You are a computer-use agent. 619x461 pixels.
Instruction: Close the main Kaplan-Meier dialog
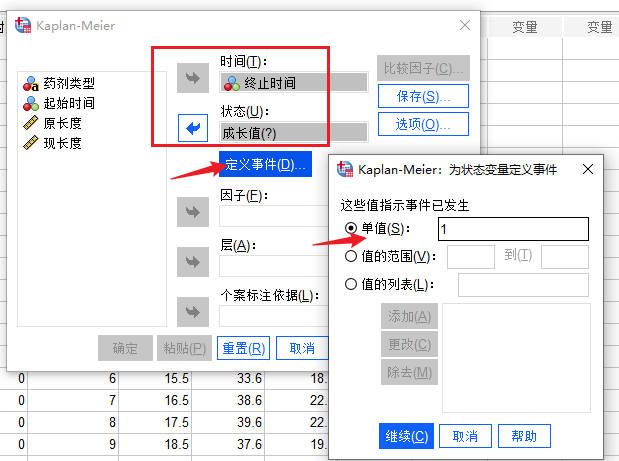pos(465,25)
